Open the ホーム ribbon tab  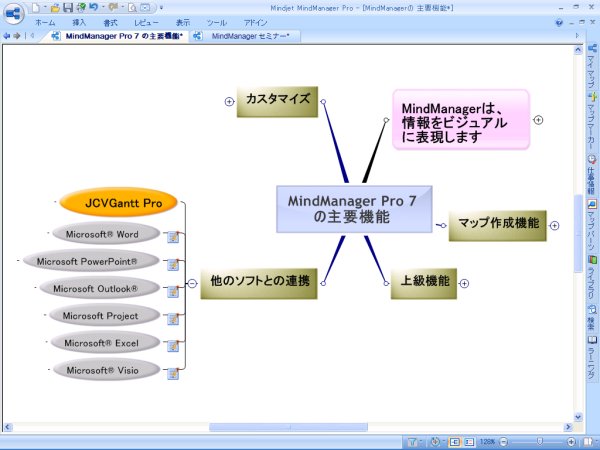45,23
